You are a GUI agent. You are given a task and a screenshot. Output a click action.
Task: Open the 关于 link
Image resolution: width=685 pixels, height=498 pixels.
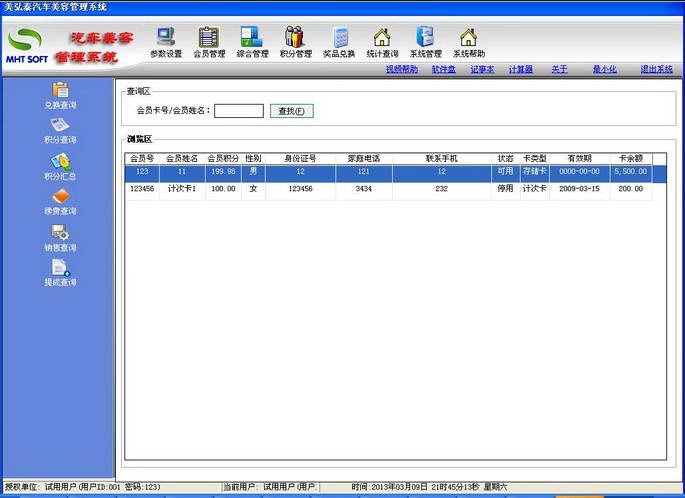pyautogui.click(x=559, y=69)
